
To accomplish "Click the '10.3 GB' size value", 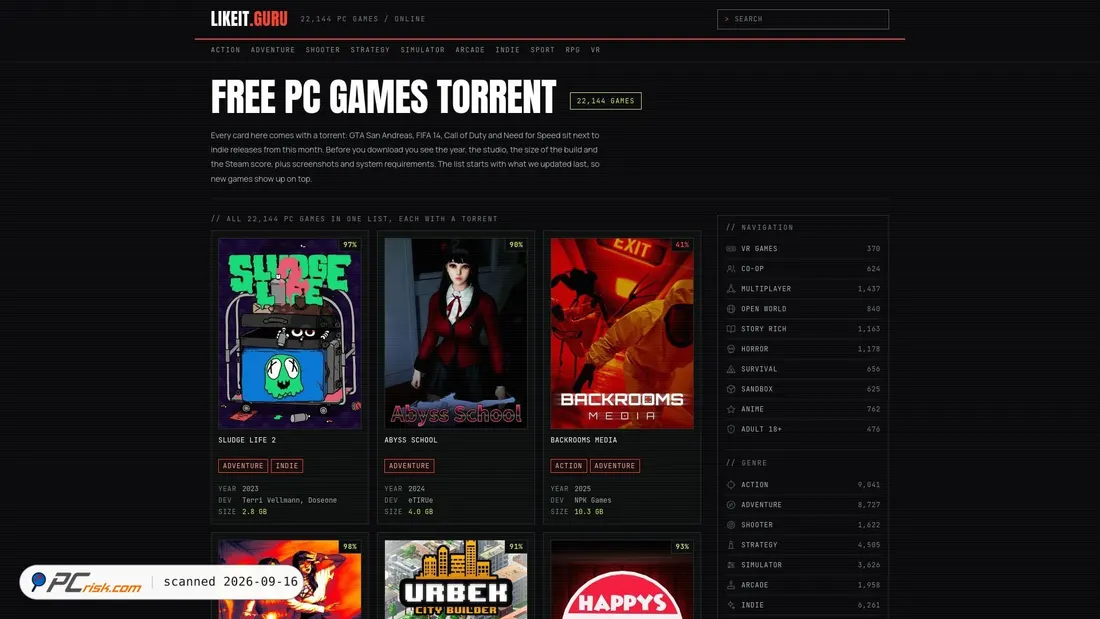I will 589,512.
